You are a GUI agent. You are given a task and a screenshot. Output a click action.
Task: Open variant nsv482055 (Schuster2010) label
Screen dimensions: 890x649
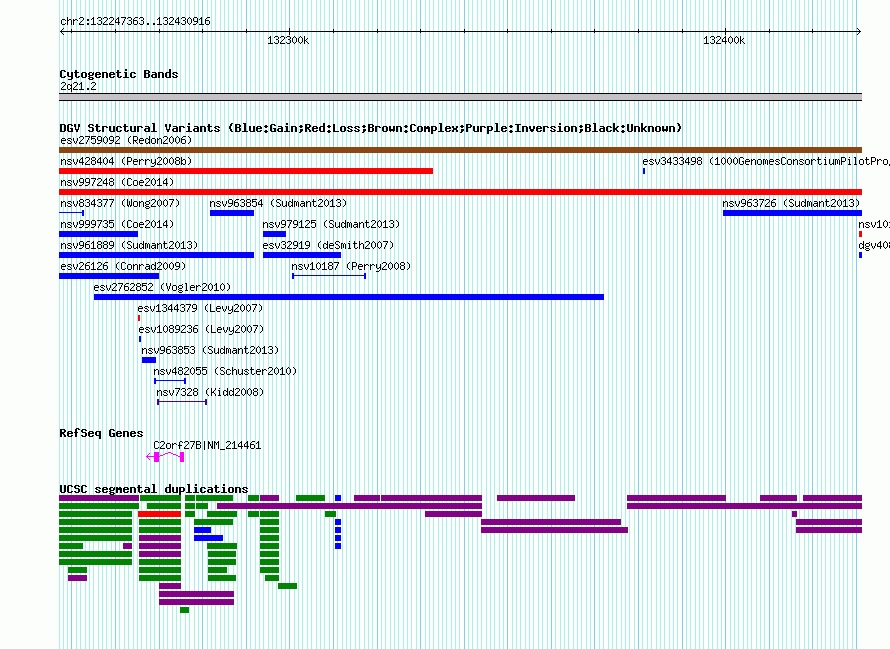(x=225, y=371)
